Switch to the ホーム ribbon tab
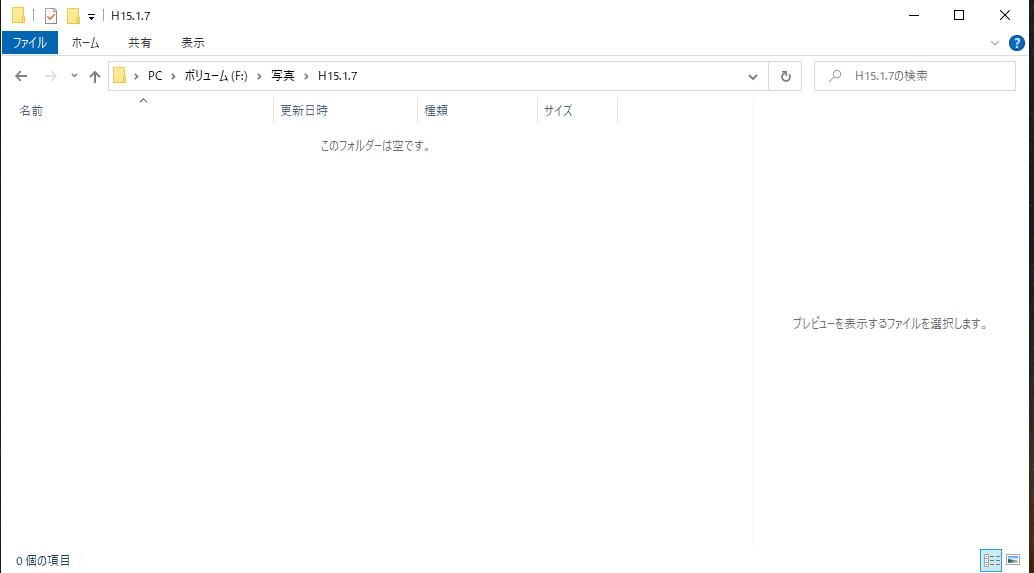Viewport: 1034px width, 573px height. tap(85, 43)
